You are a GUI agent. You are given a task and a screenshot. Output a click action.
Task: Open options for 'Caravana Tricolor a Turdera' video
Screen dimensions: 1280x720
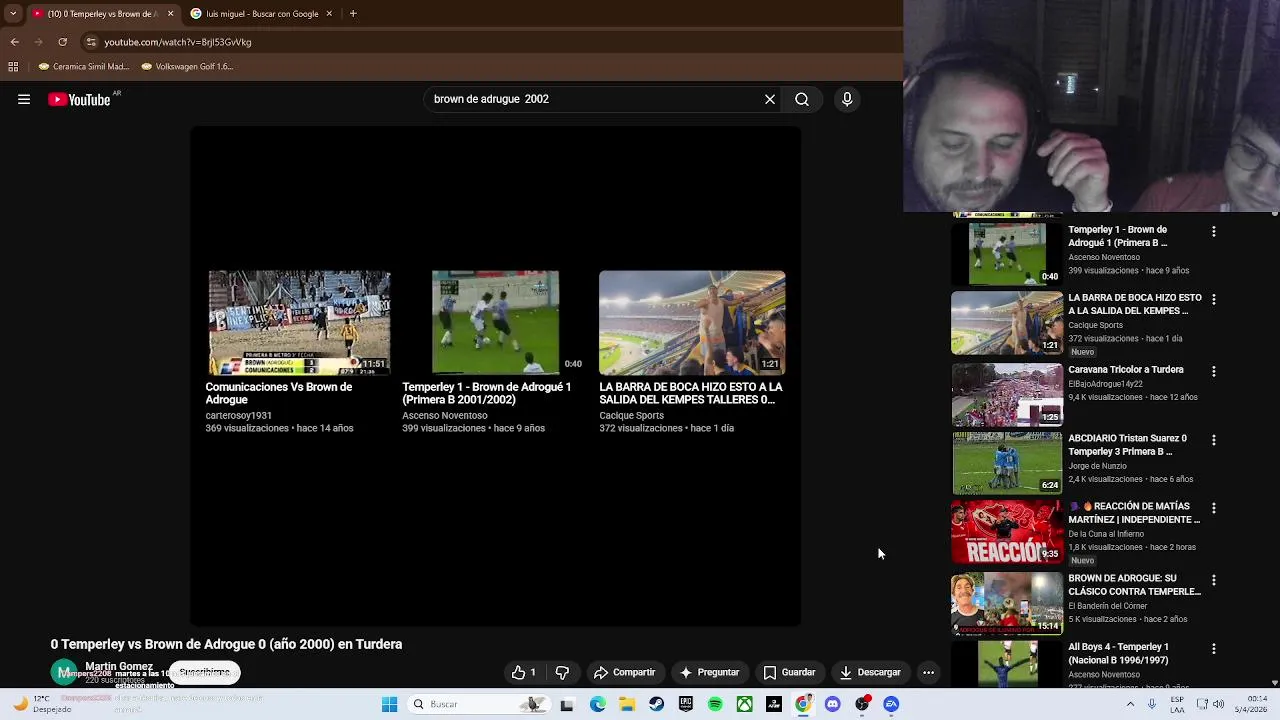tap(1214, 371)
